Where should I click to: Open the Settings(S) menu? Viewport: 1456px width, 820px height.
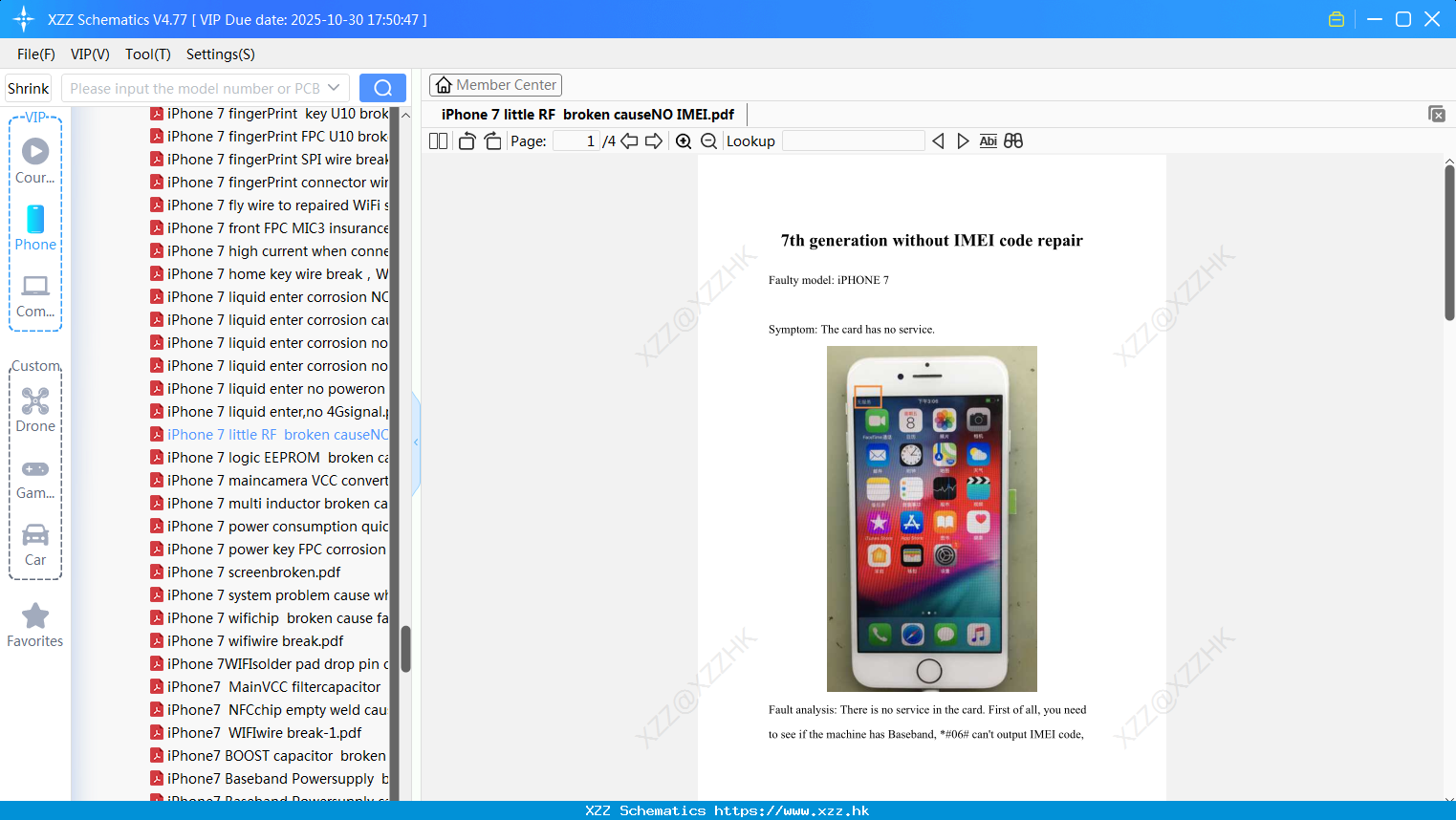(221, 54)
